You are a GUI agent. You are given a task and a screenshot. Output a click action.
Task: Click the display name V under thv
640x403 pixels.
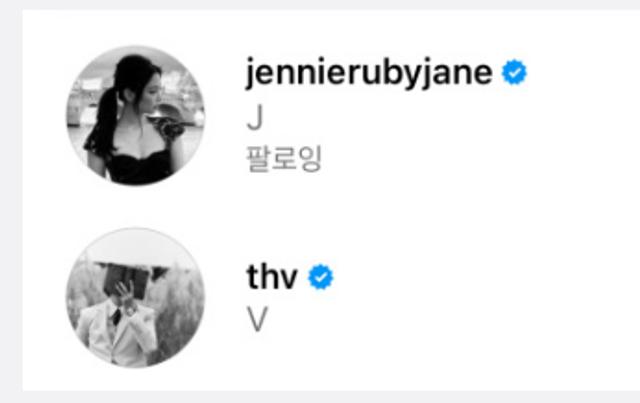pyautogui.click(x=257, y=320)
